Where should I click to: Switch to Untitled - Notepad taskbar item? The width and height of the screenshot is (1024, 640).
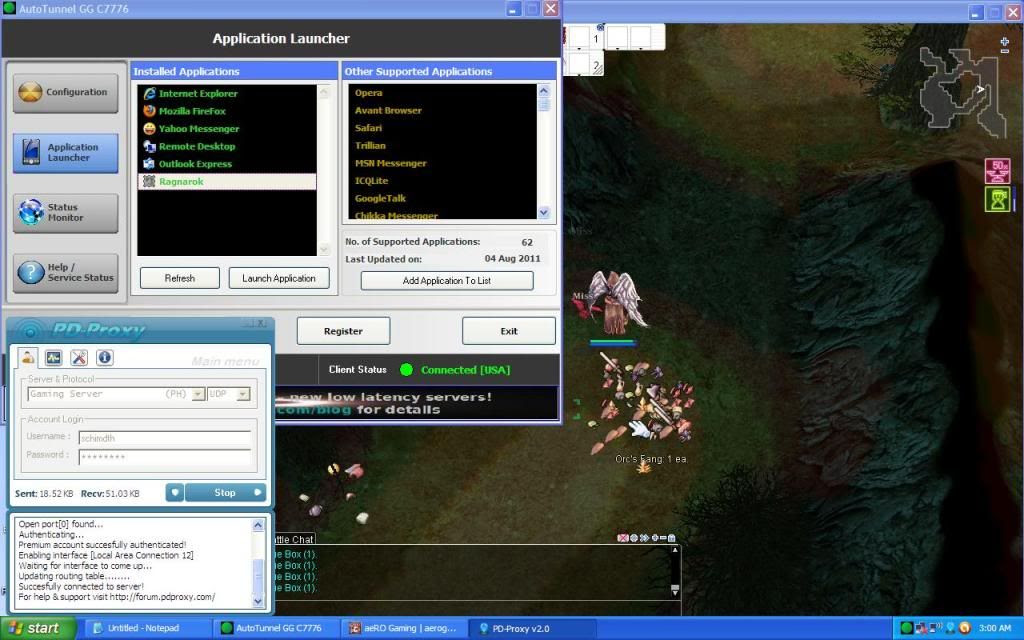[x=147, y=628]
